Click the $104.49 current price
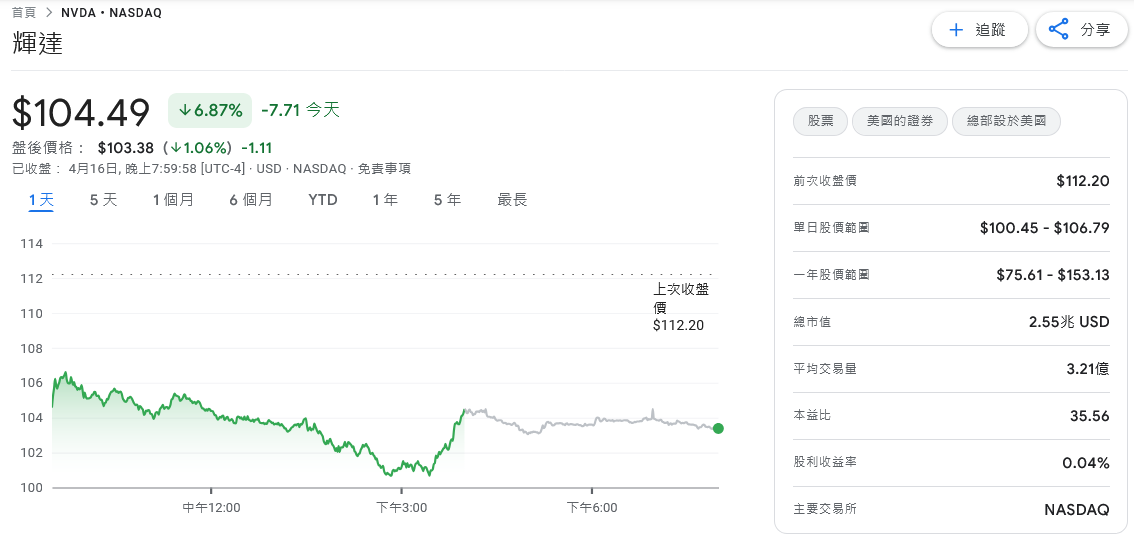 81,112
